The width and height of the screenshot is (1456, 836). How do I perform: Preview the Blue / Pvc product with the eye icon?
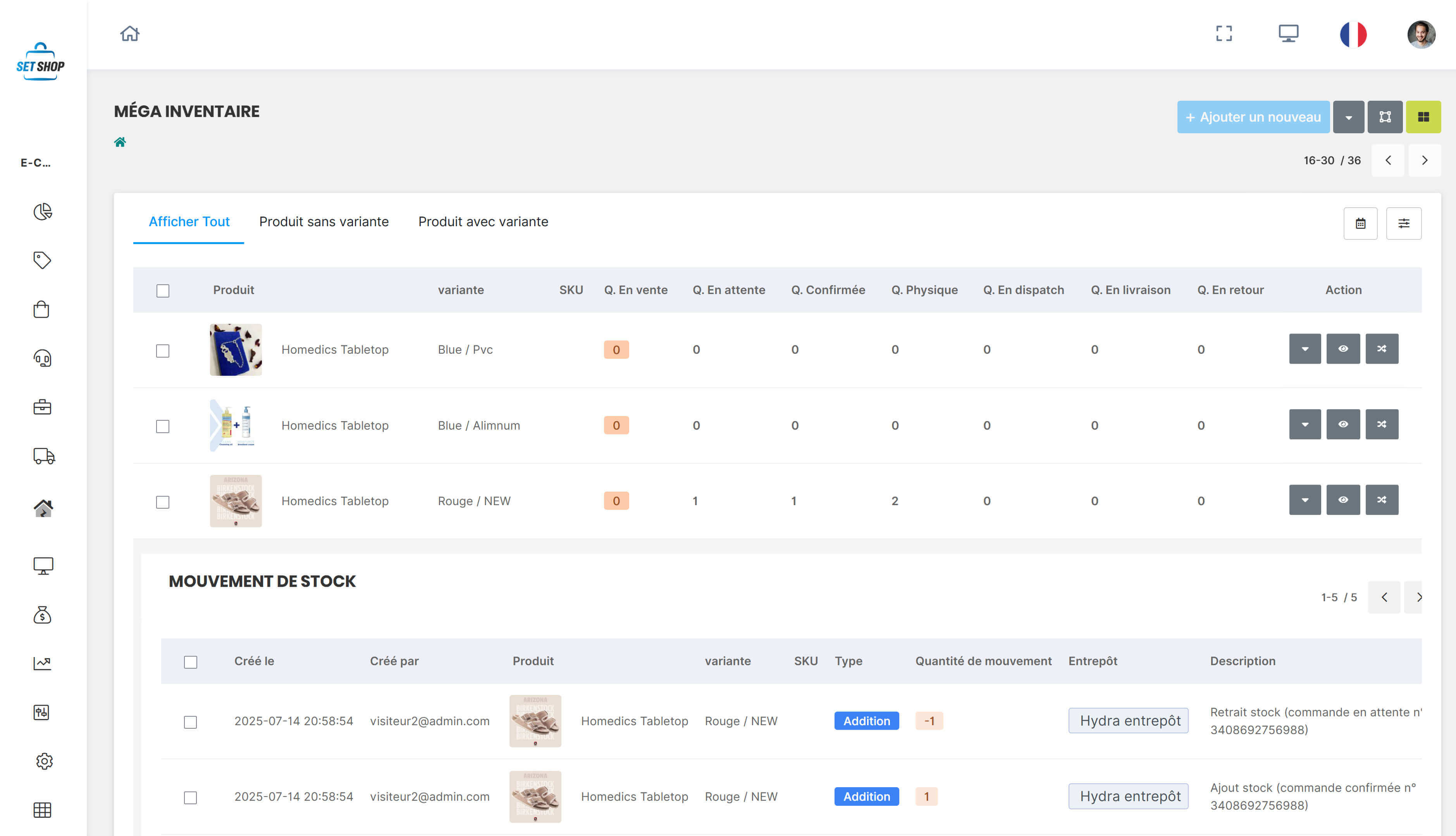click(1343, 349)
